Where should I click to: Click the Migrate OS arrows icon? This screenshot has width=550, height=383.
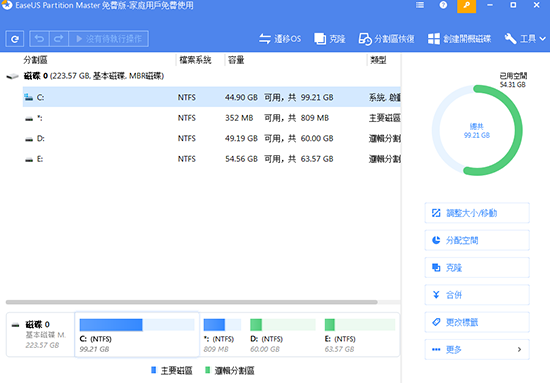pyautogui.click(x=265, y=39)
